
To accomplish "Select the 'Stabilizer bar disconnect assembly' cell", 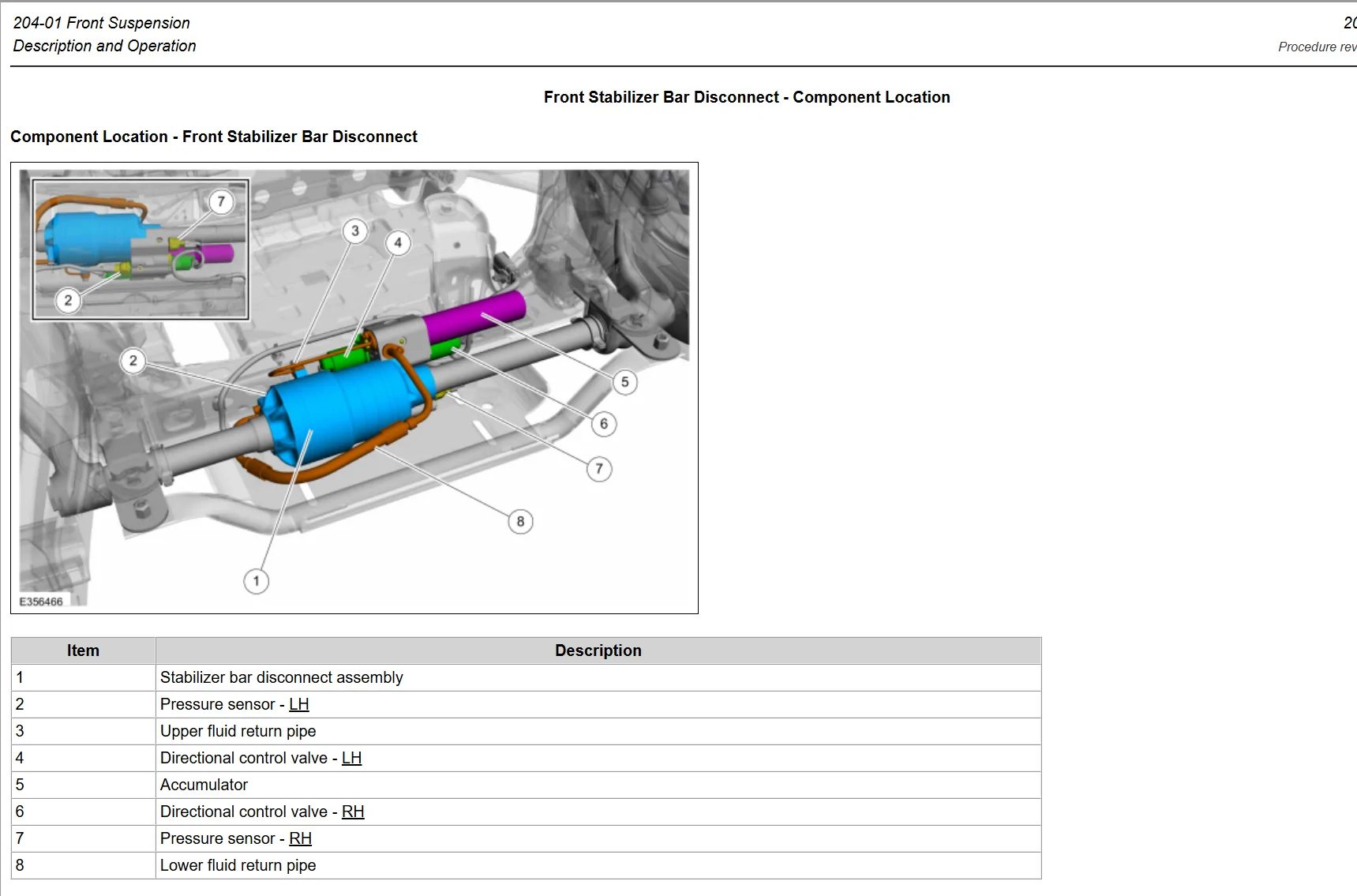I will [x=598, y=677].
